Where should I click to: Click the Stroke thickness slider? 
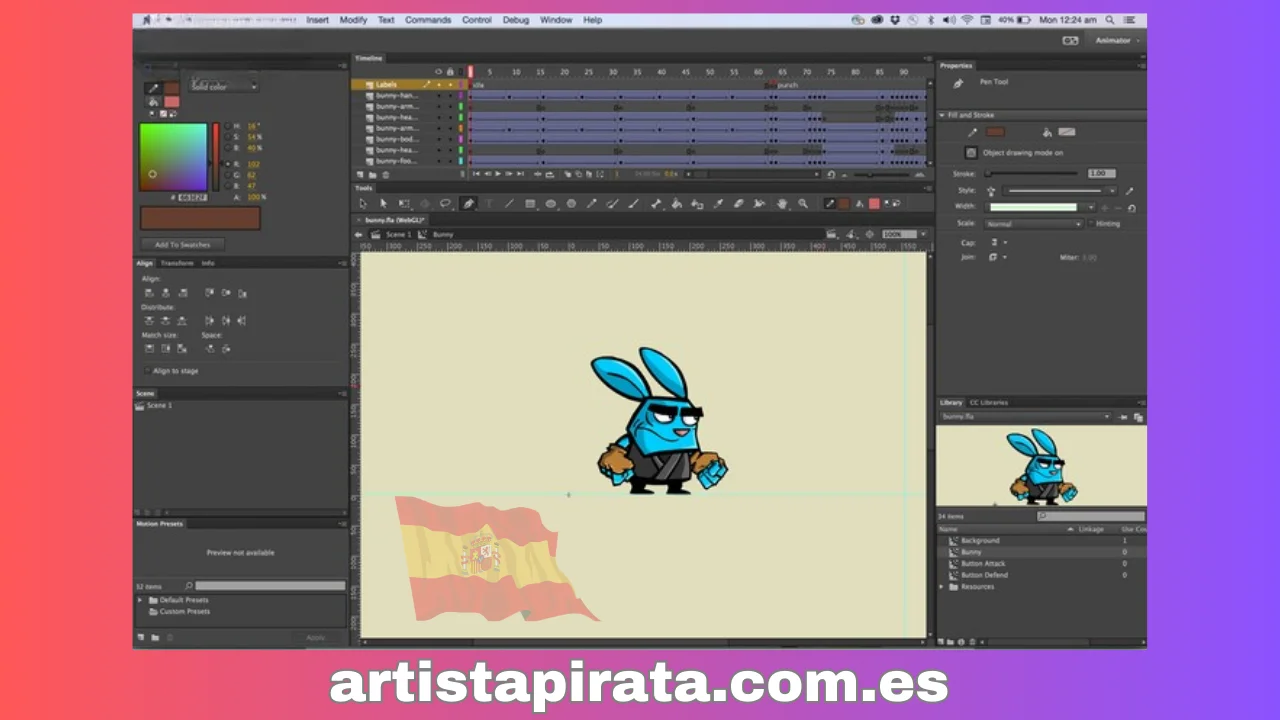(1032, 174)
